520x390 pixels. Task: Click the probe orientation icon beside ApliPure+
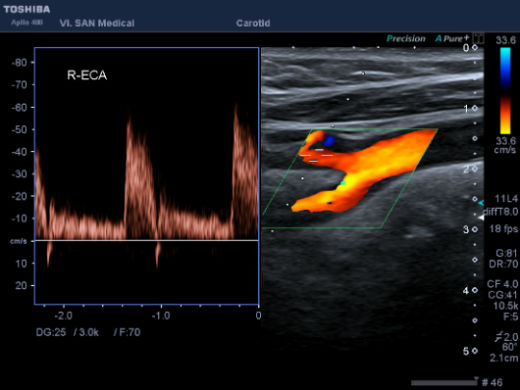tap(479, 38)
